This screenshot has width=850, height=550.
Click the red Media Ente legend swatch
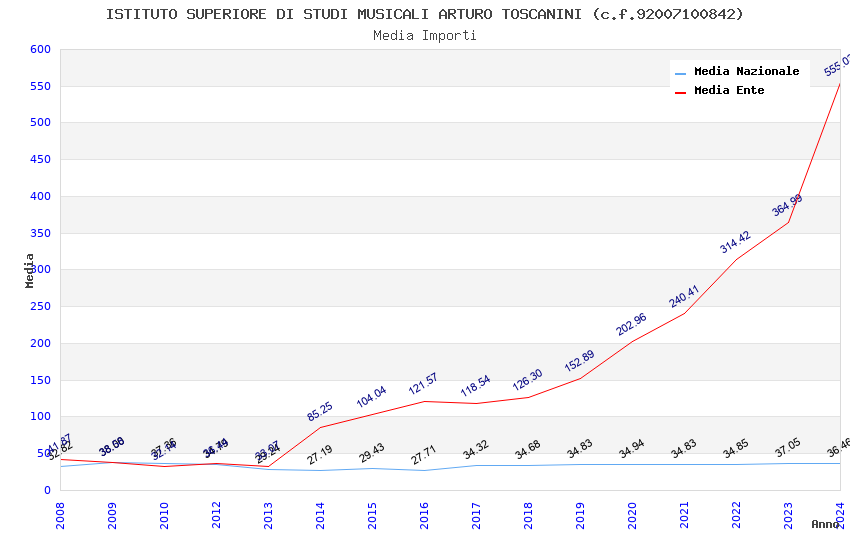680,93
